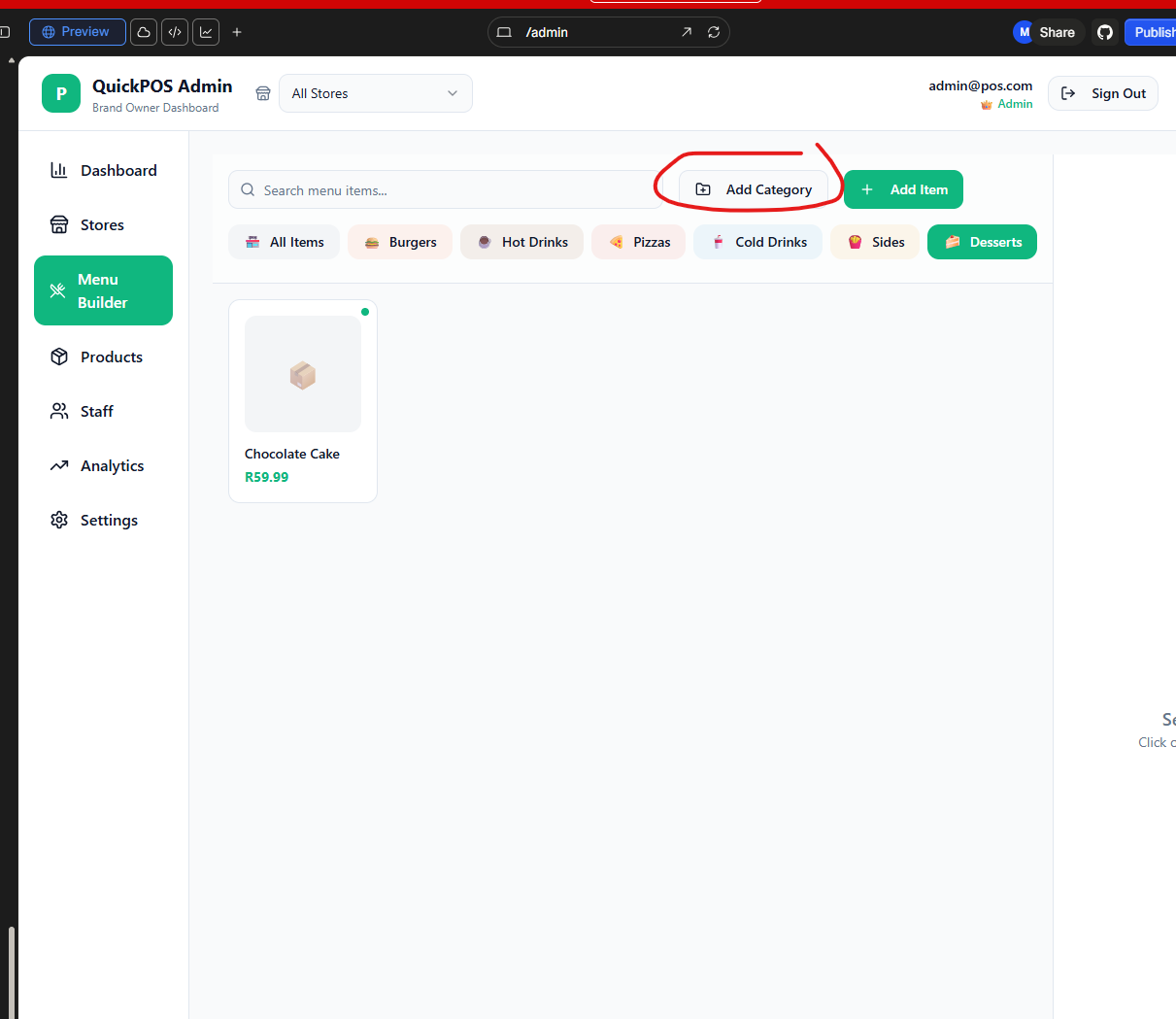Screen dimensions: 1176x1019
Task: Click the QuickPOS green P logo
Action: click(61, 93)
